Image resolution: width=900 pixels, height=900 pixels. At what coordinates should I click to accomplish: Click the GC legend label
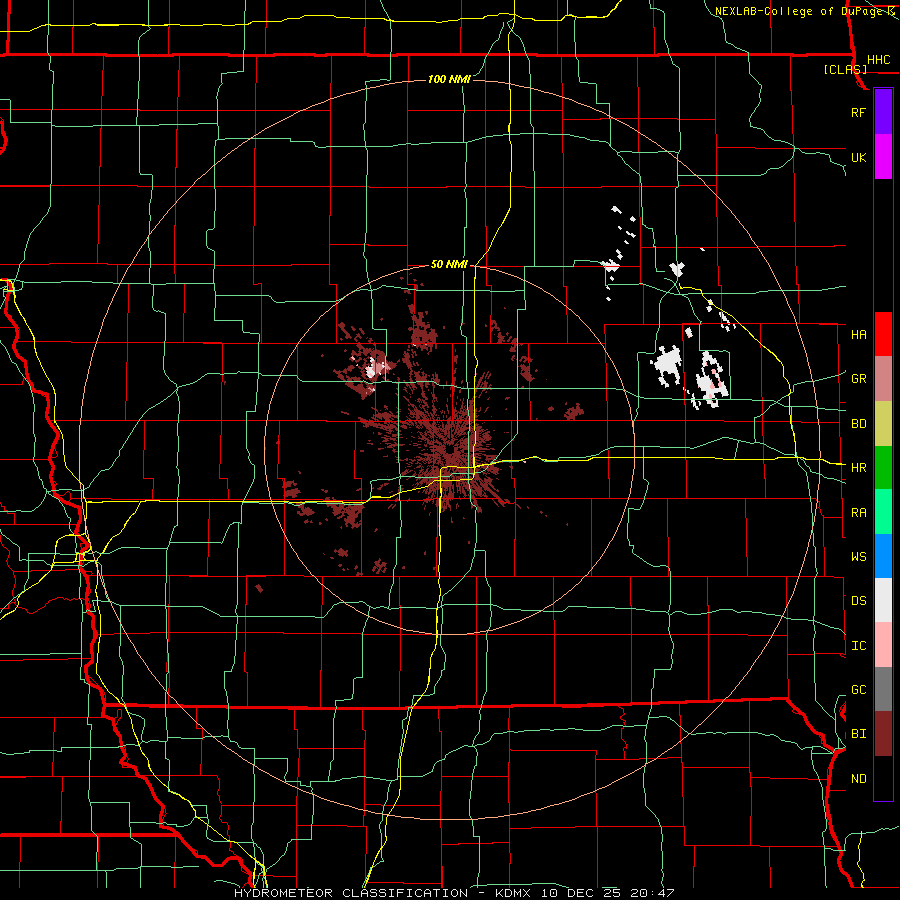(858, 690)
